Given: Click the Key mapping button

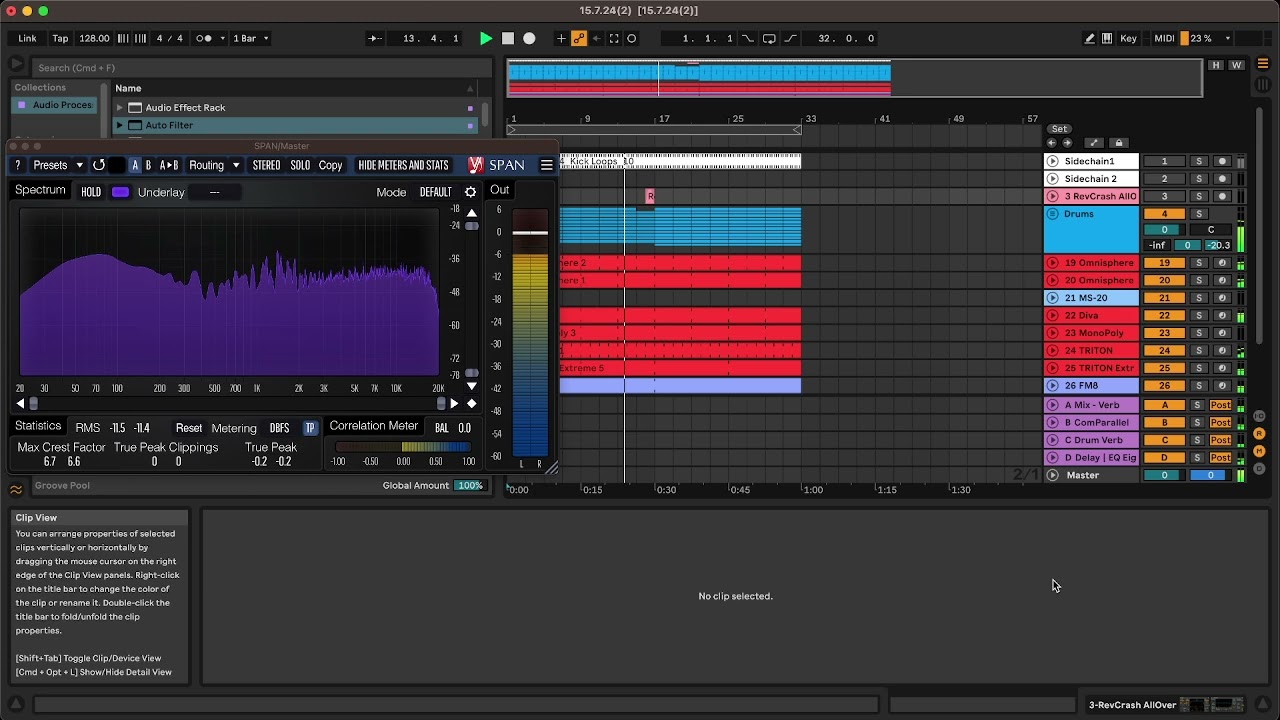Looking at the screenshot, I should tap(1128, 38).
